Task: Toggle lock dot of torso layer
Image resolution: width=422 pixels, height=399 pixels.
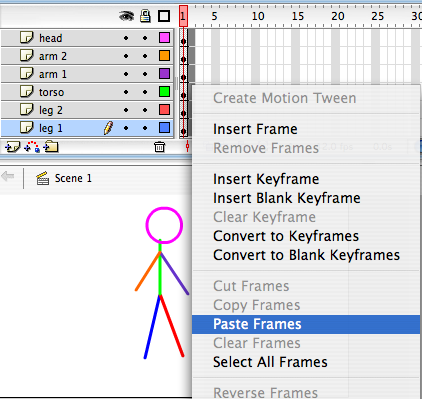Action: (x=145, y=92)
